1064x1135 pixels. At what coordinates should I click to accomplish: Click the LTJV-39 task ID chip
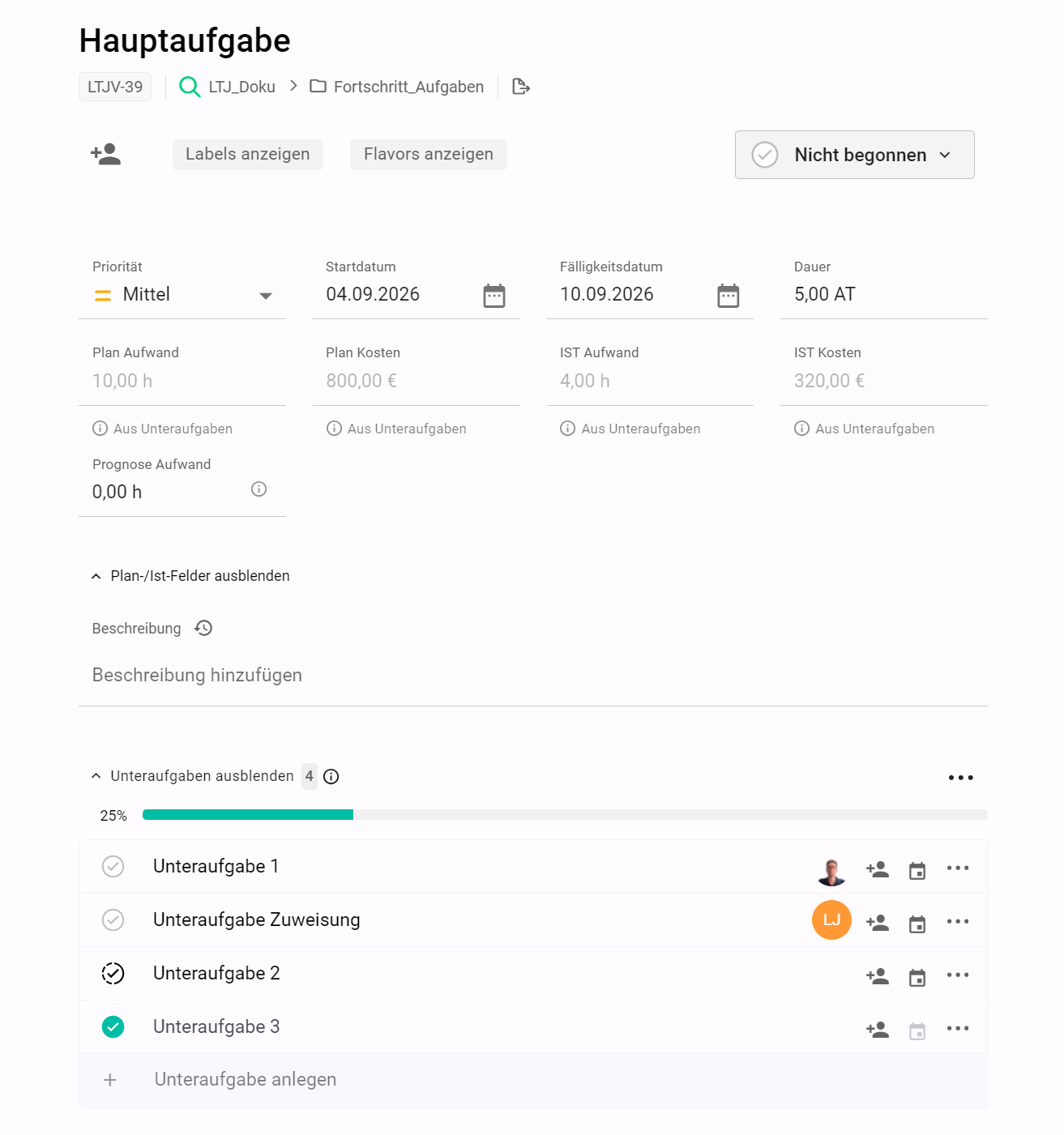click(x=115, y=87)
